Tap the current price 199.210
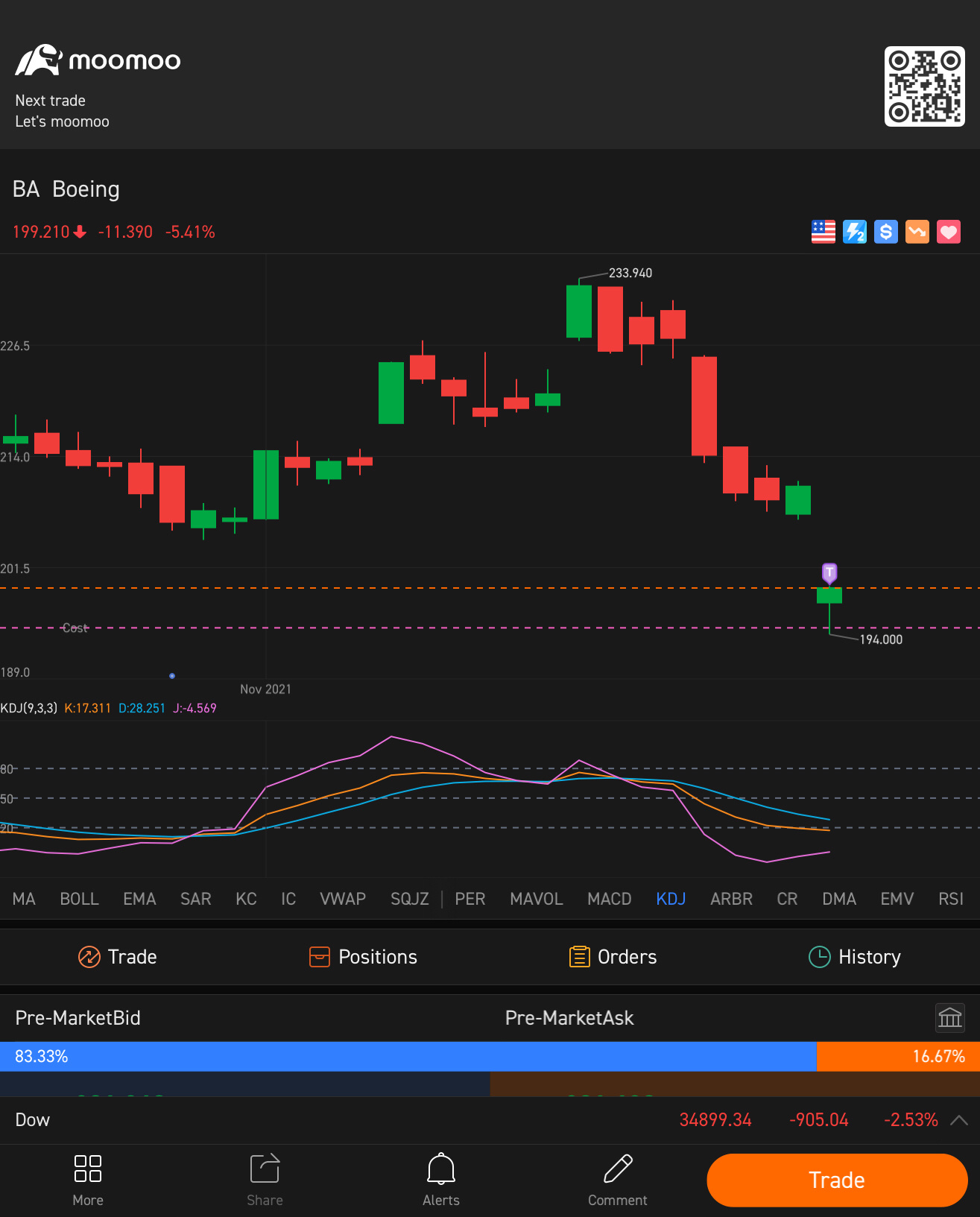Screen dimensions: 980x1217 pos(41,232)
